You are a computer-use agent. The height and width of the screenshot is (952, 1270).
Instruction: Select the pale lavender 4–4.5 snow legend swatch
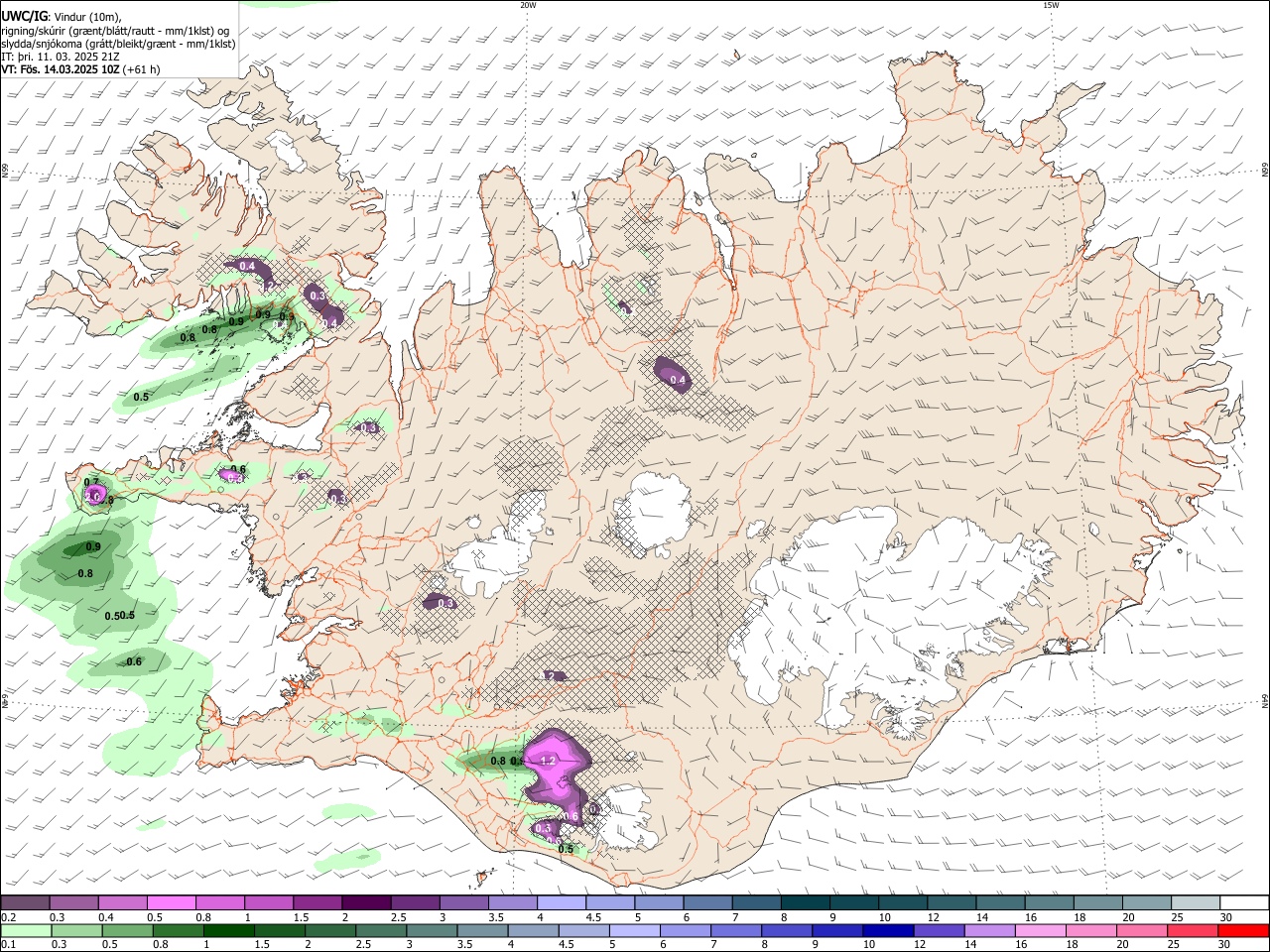pos(561,902)
